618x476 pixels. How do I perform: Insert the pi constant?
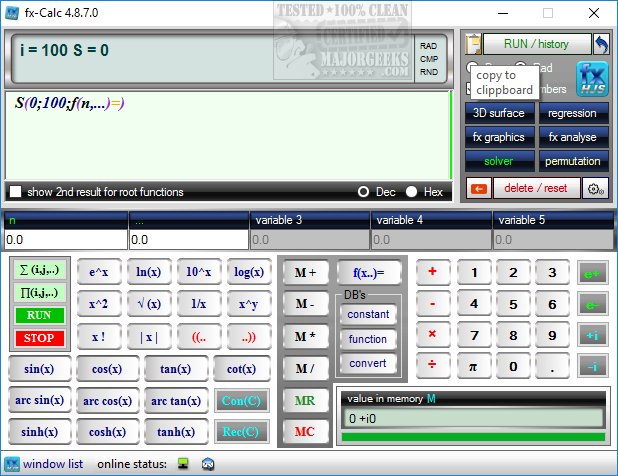(x=473, y=366)
